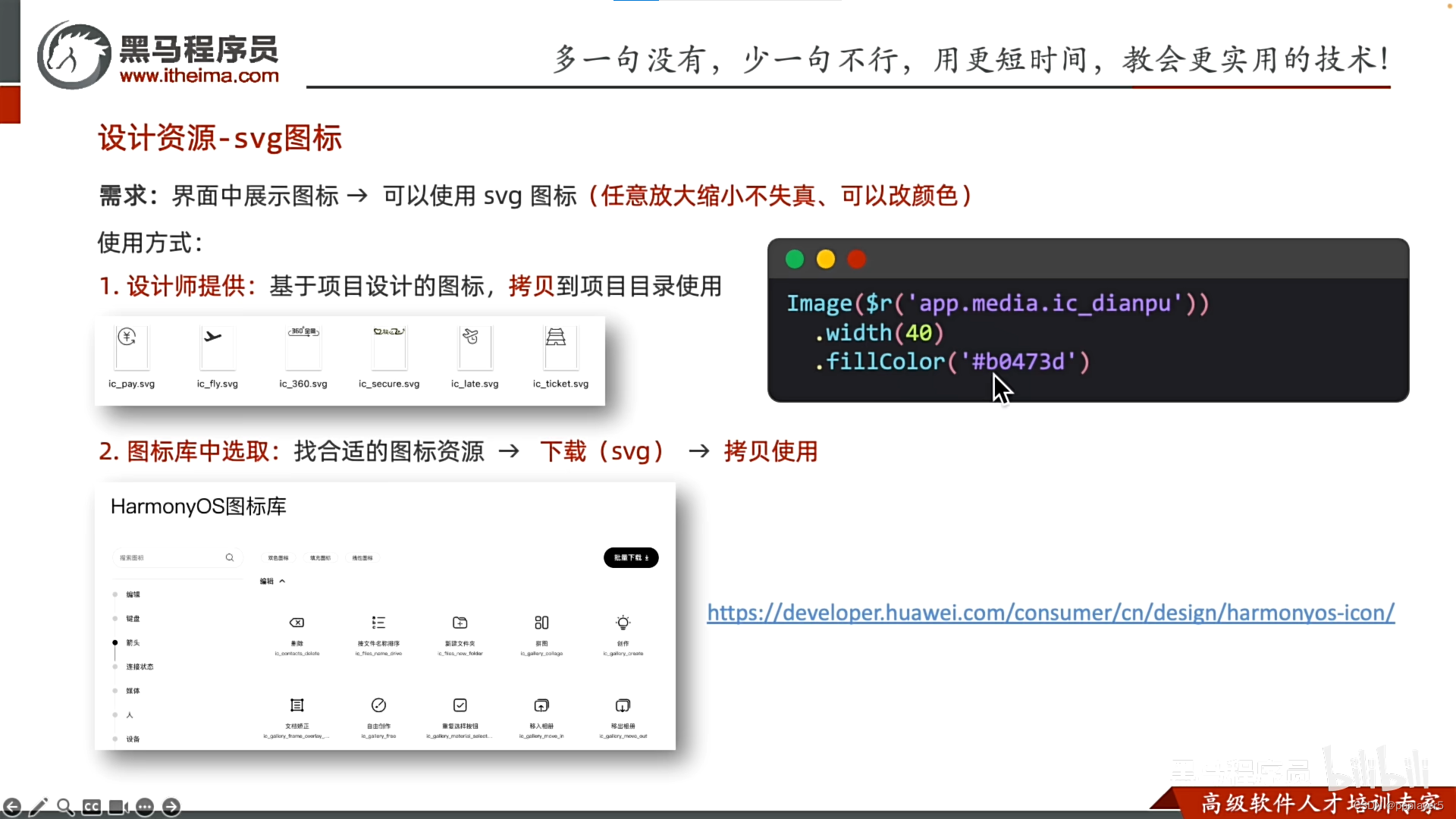The image size is (1456, 819).
Task: Select the 填充图标 filter chip
Action: click(x=320, y=557)
